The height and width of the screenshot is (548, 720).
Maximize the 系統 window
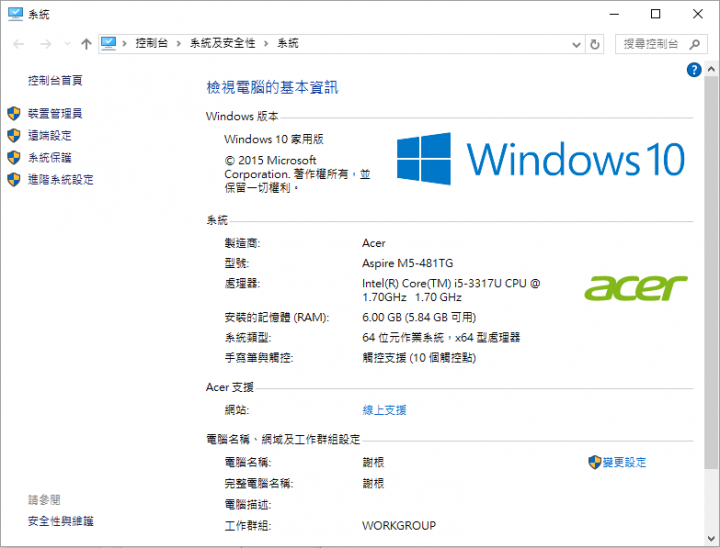[x=656, y=14]
